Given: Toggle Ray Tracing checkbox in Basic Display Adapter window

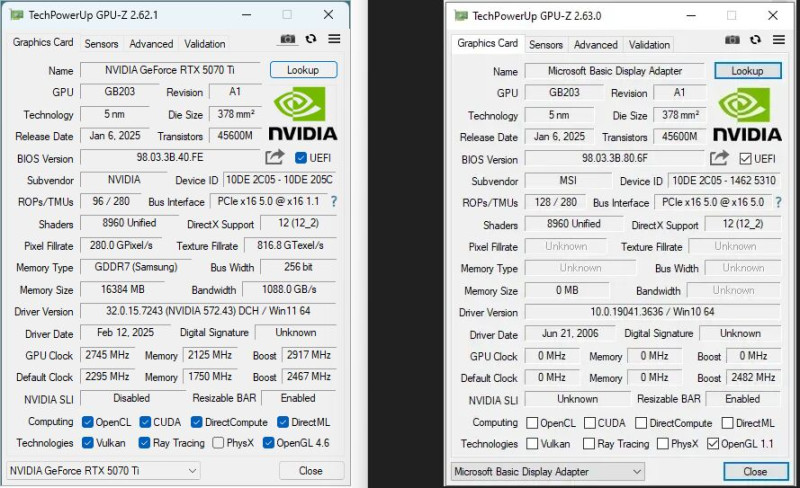Looking at the screenshot, I should [x=589, y=444].
